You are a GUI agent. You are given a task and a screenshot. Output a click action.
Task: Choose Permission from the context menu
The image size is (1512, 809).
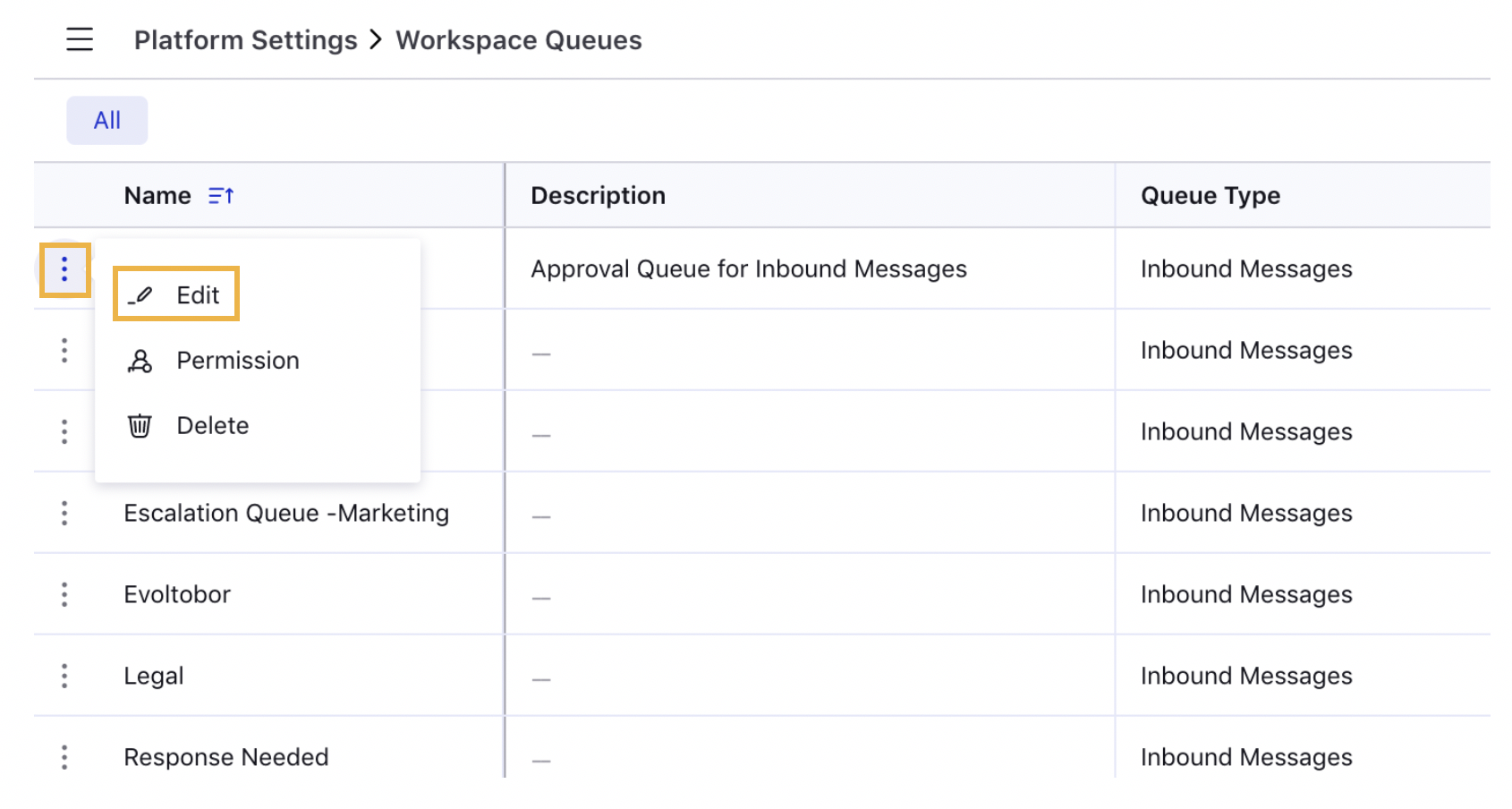tap(237, 361)
